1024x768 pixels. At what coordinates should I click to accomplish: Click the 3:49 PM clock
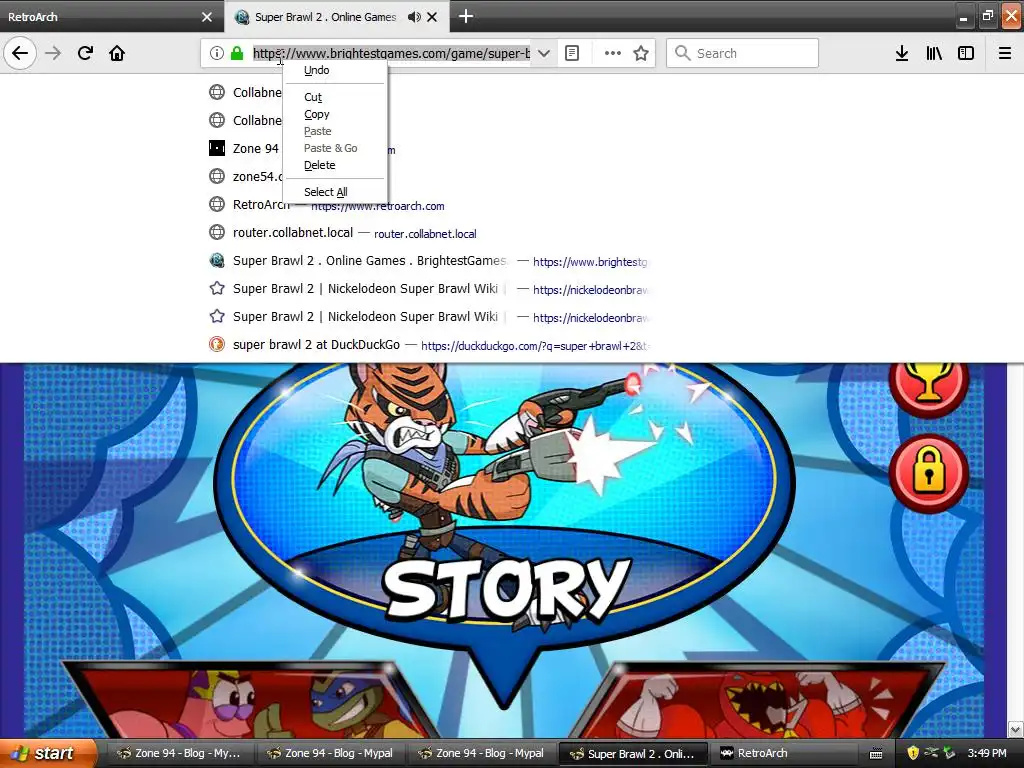[x=987, y=753]
